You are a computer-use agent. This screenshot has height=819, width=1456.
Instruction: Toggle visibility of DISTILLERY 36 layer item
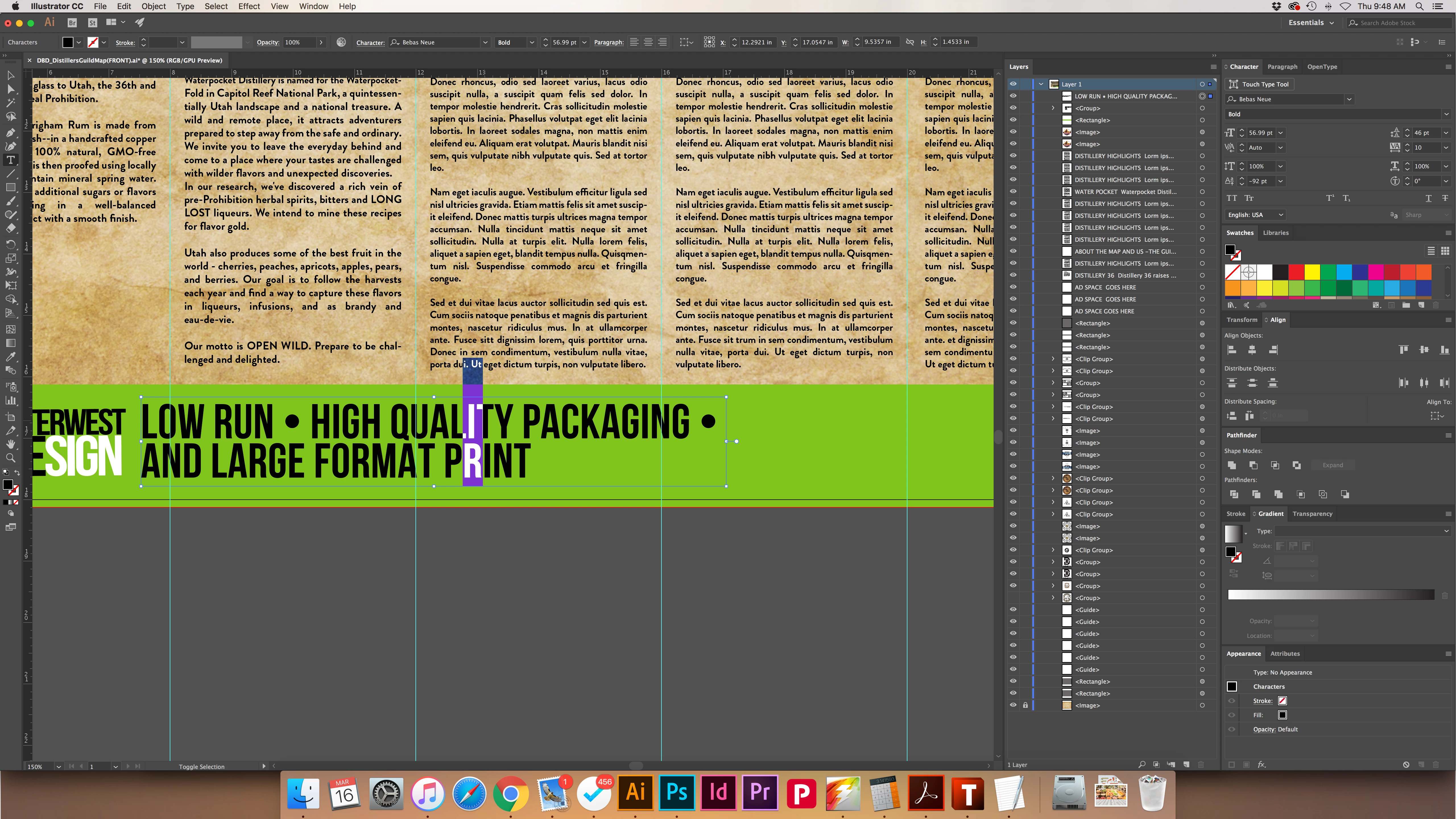point(1013,275)
